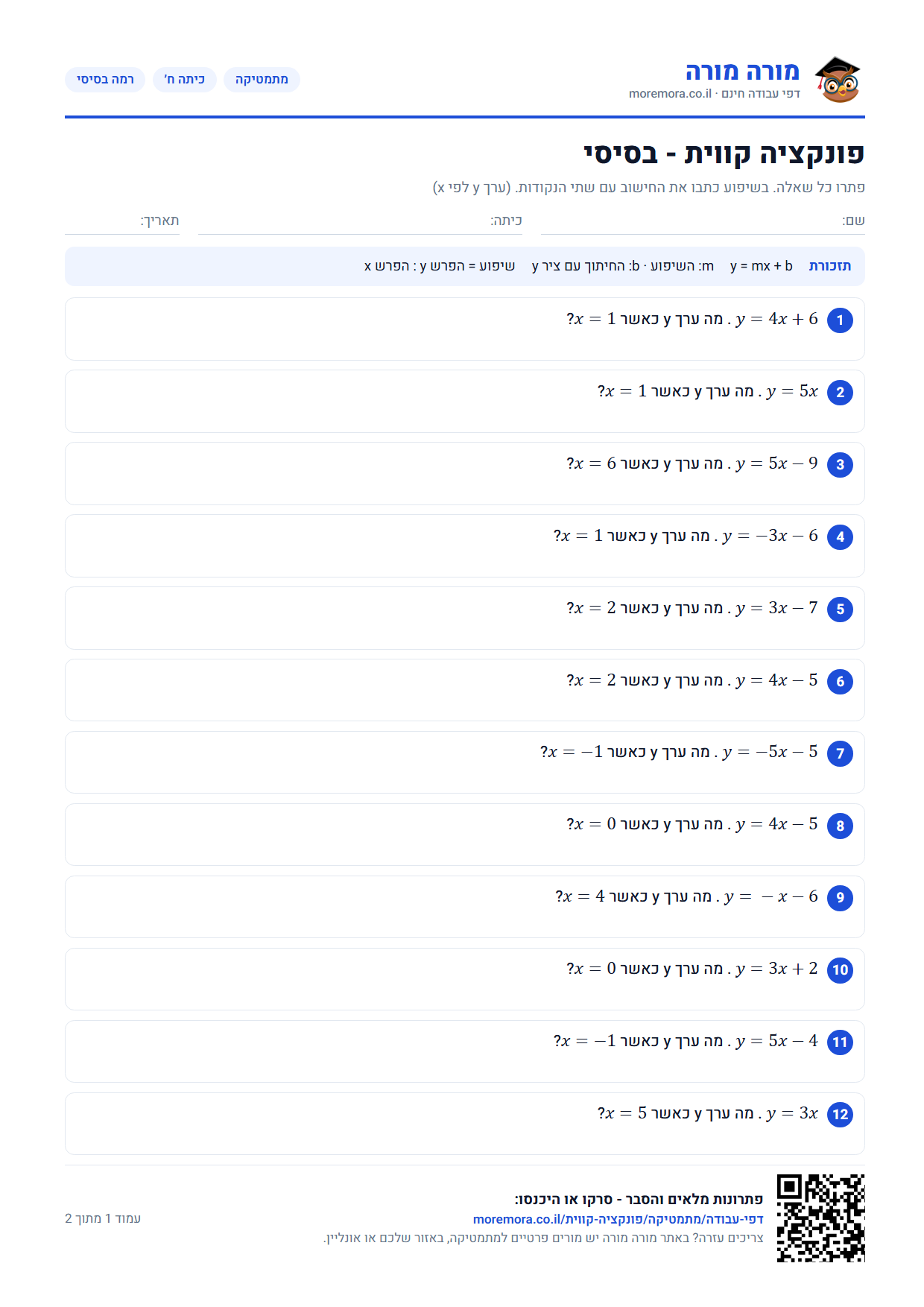Click the blue number 2 badge
Image resolution: width=924 pixels, height=1307 pixels.
tap(840, 393)
